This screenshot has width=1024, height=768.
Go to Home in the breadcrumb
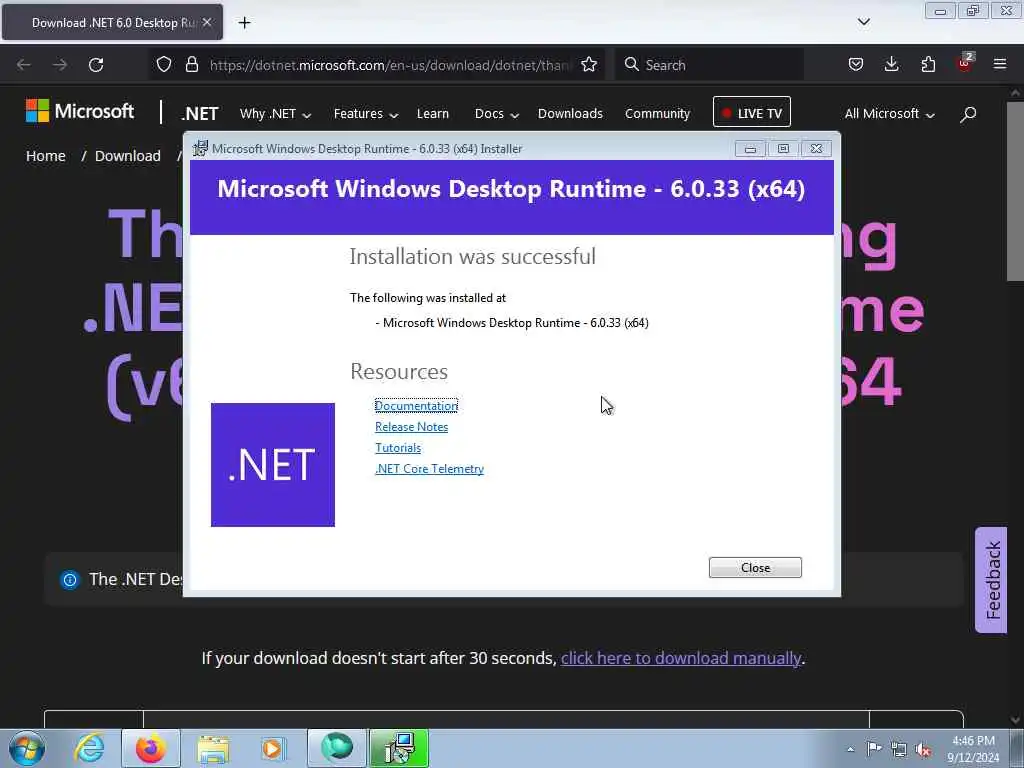click(46, 156)
